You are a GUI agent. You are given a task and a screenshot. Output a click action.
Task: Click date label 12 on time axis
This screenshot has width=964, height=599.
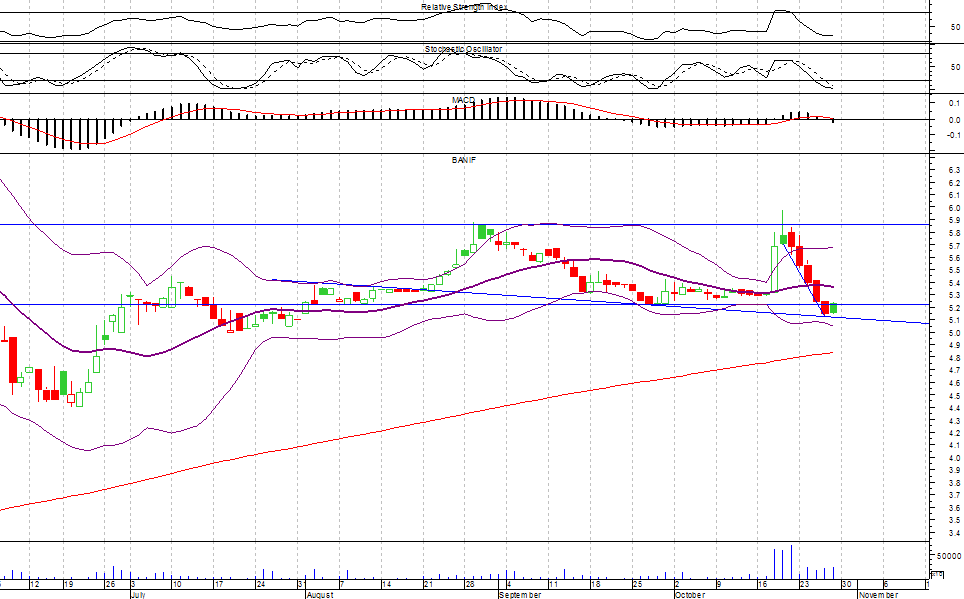click(x=34, y=584)
